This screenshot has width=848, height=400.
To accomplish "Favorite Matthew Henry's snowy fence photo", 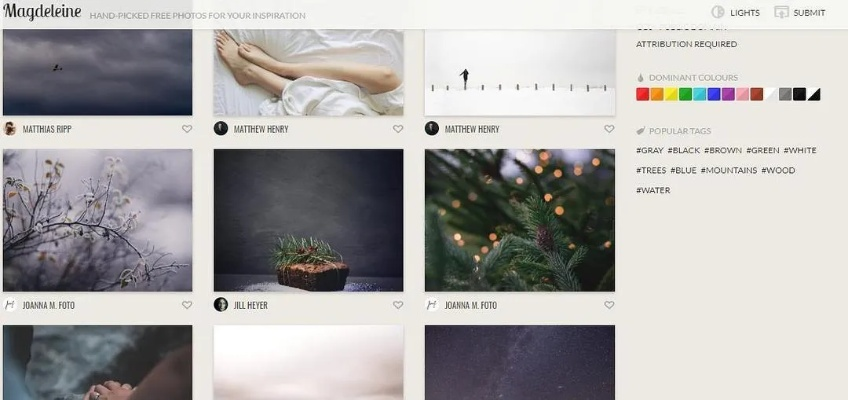I will pos(609,129).
